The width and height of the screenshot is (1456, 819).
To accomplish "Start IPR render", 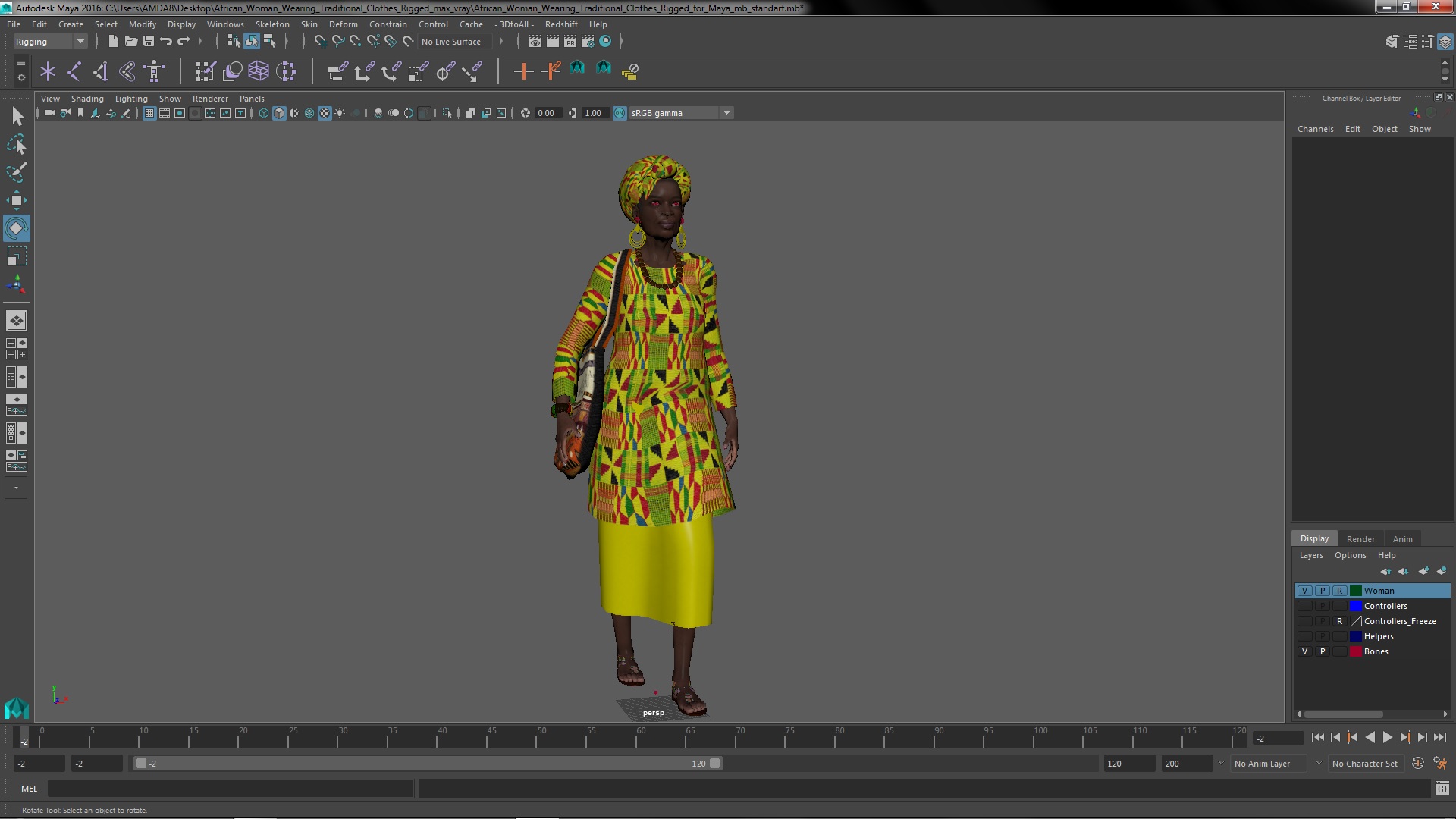I will pos(570,41).
